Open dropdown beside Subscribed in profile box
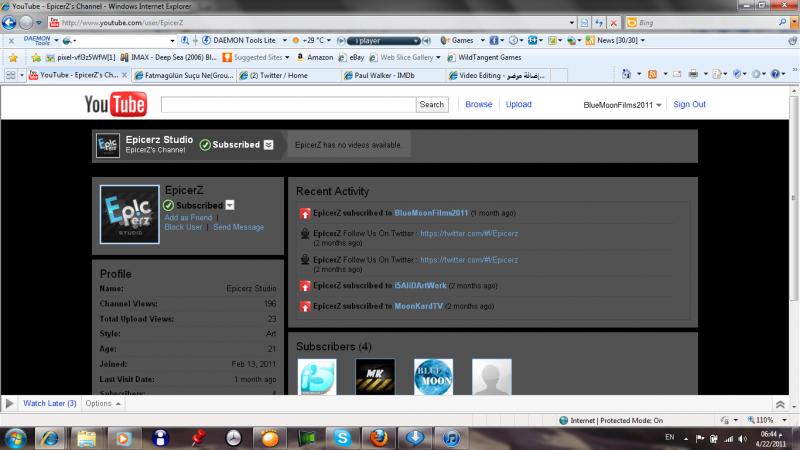This screenshot has width=800, height=450. tap(230, 205)
